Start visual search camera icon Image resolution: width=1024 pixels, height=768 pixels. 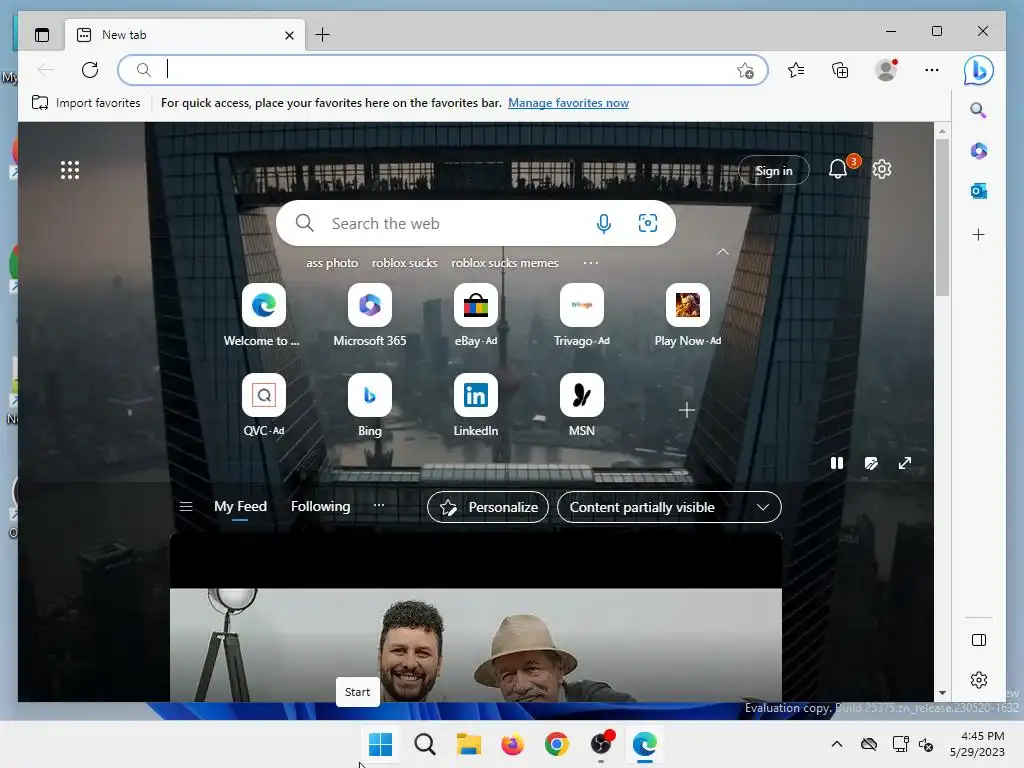pyautogui.click(x=647, y=223)
